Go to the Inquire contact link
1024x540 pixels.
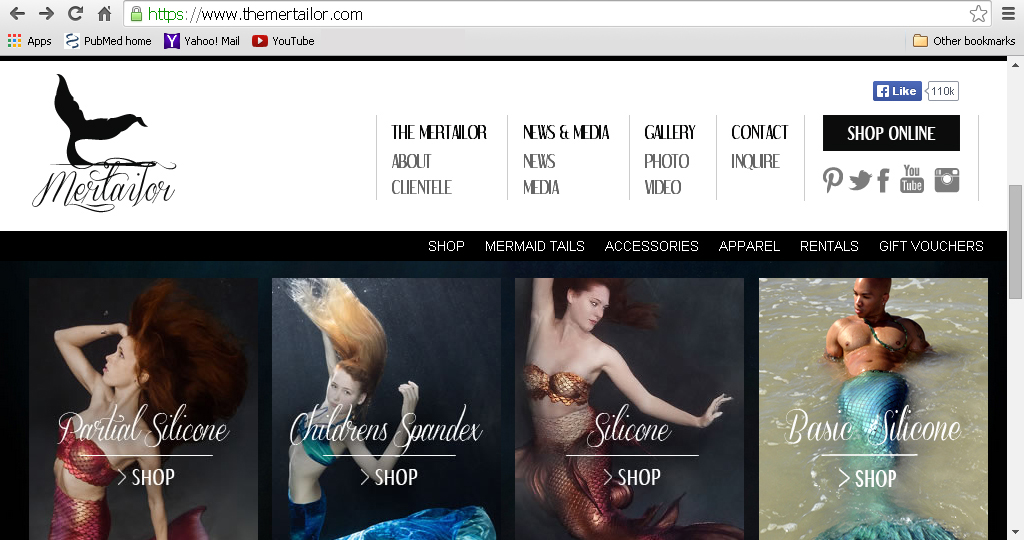(x=755, y=161)
